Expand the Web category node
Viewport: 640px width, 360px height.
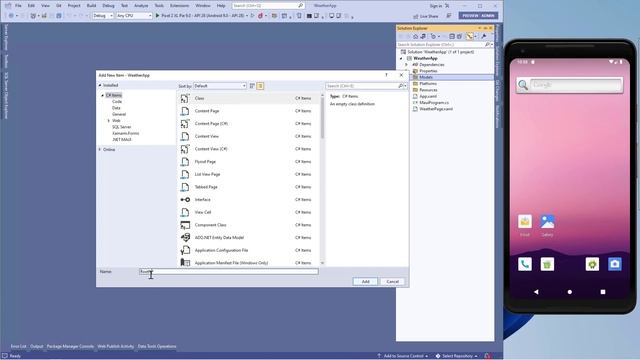coord(109,120)
